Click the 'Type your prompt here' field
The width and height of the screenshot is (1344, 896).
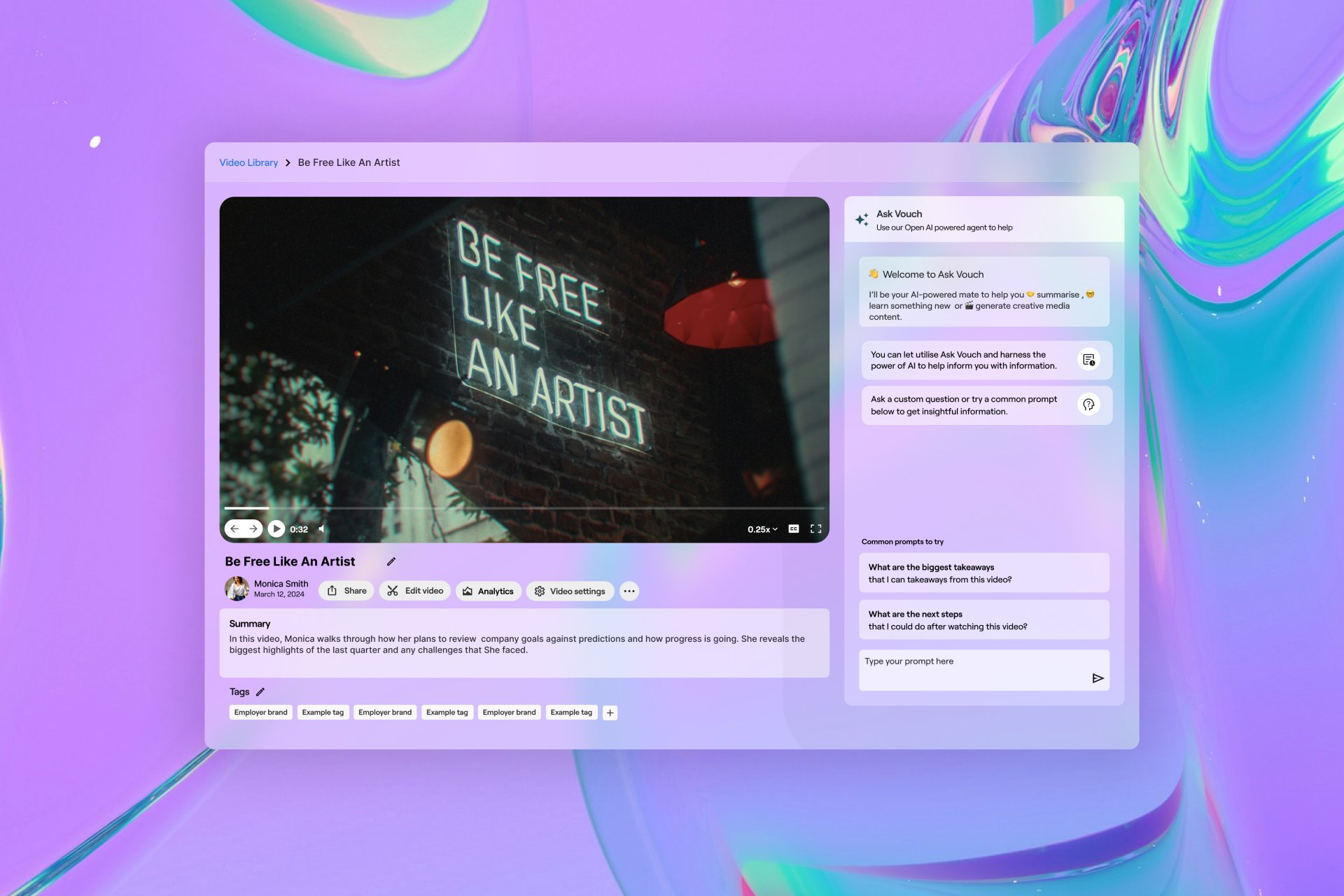click(973, 668)
